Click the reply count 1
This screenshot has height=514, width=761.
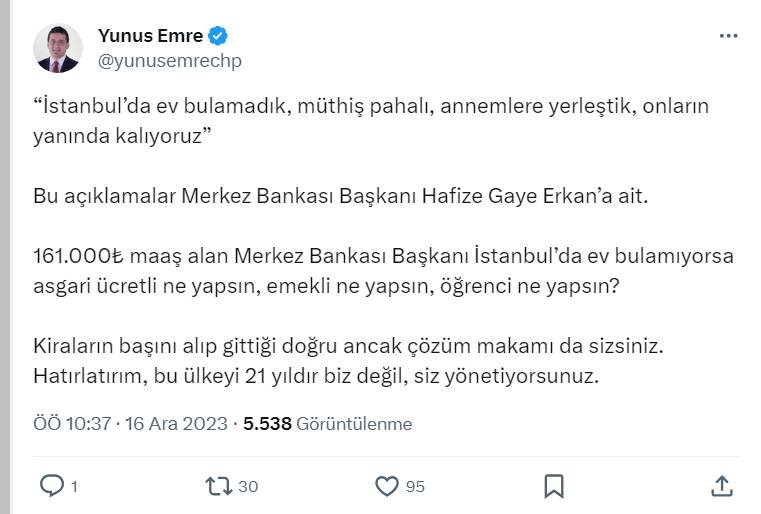tap(75, 487)
